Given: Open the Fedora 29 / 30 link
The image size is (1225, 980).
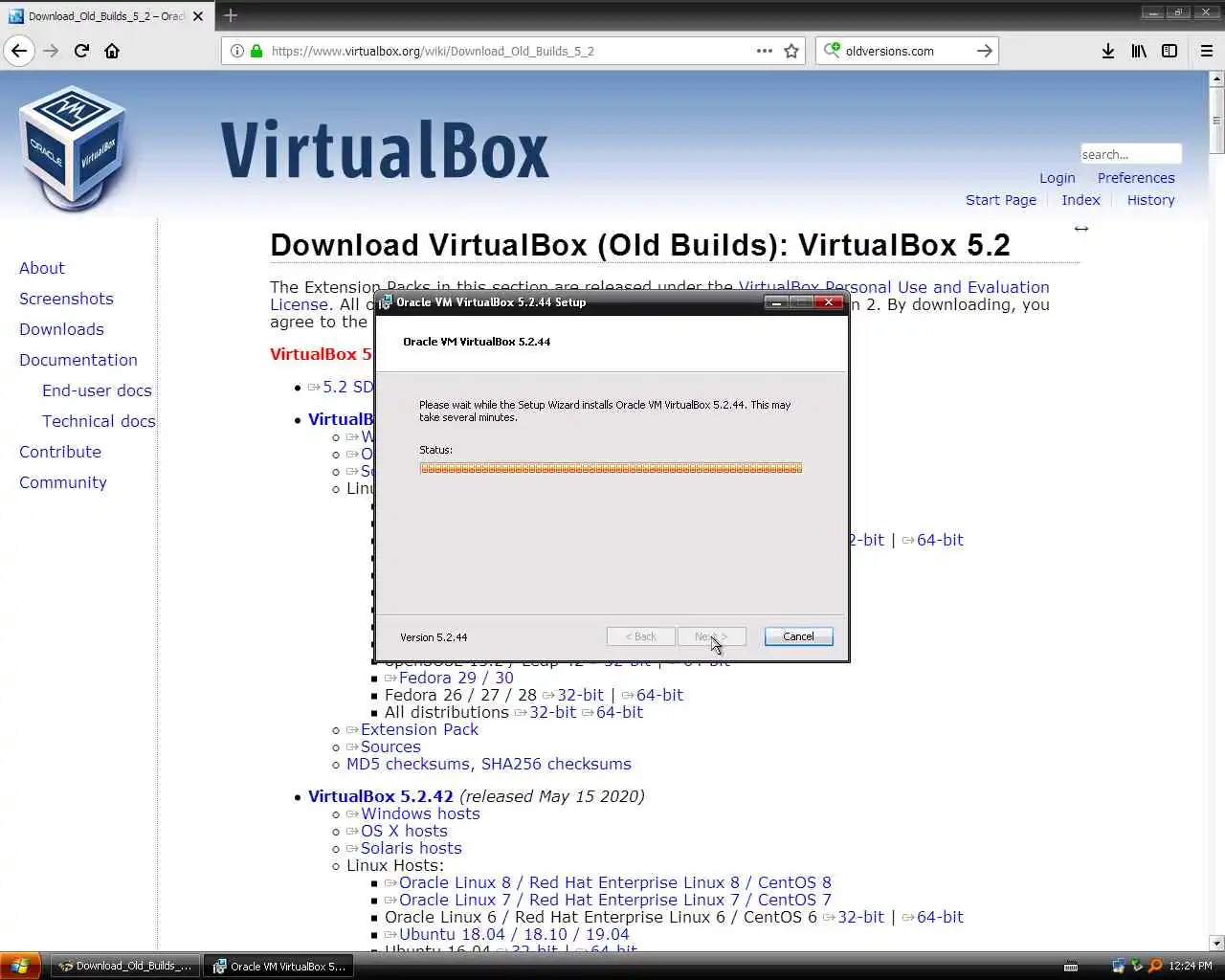Looking at the screenshot, I should click(x=456, y=678).
